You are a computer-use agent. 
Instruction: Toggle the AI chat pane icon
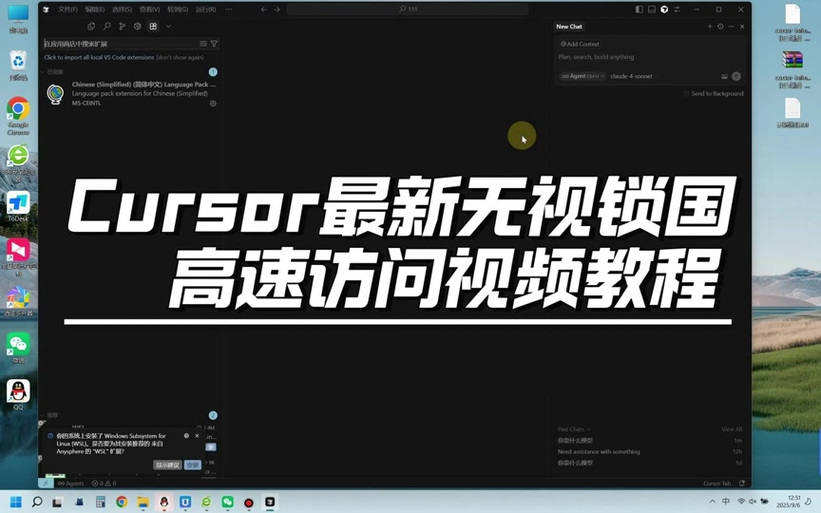click(x=664, y=9)
